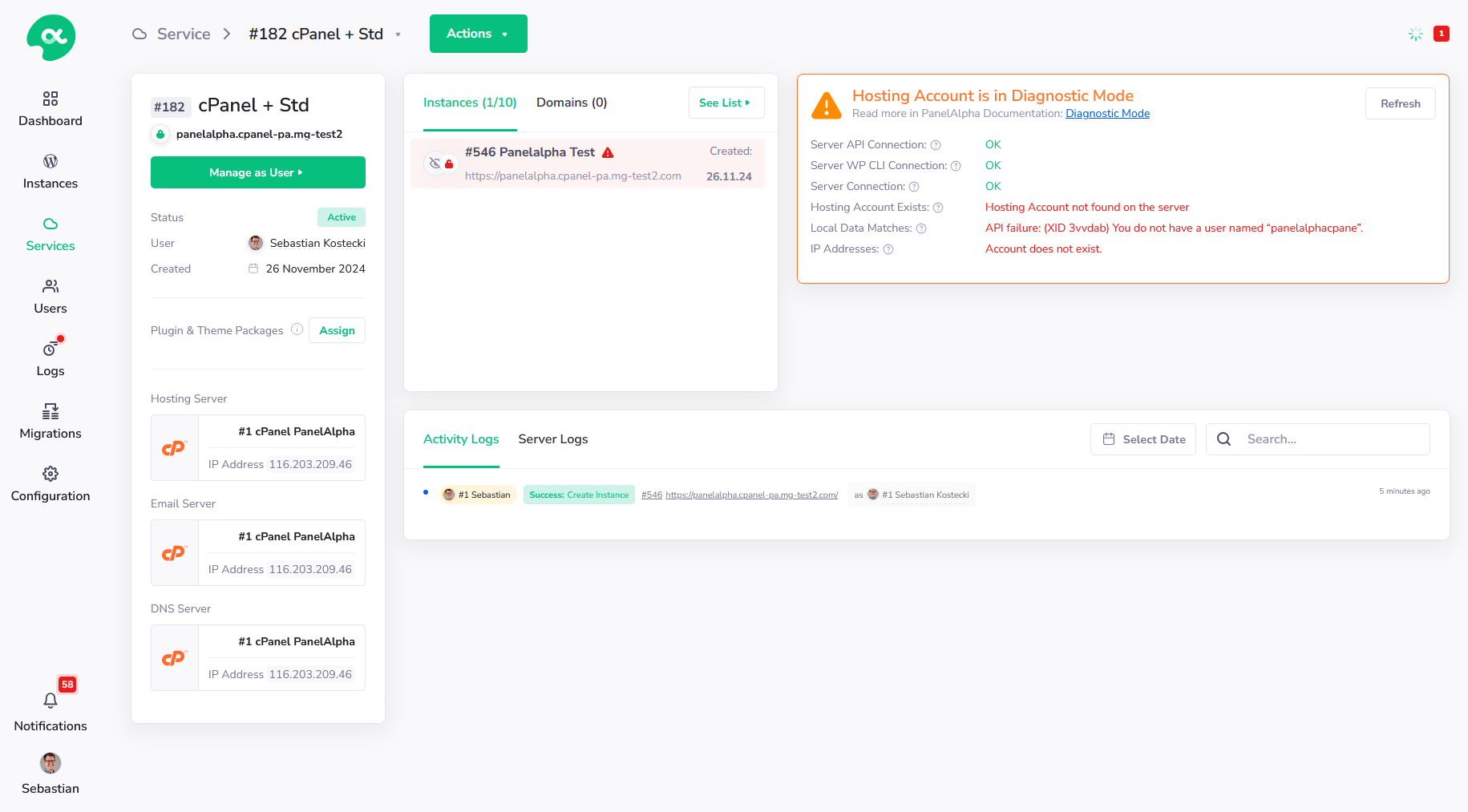Image resolution: width=1468 pixels, height=812 pixels.
Task: Click the #1 Sebastian tag in activity log
Action: tap(478, 495)
